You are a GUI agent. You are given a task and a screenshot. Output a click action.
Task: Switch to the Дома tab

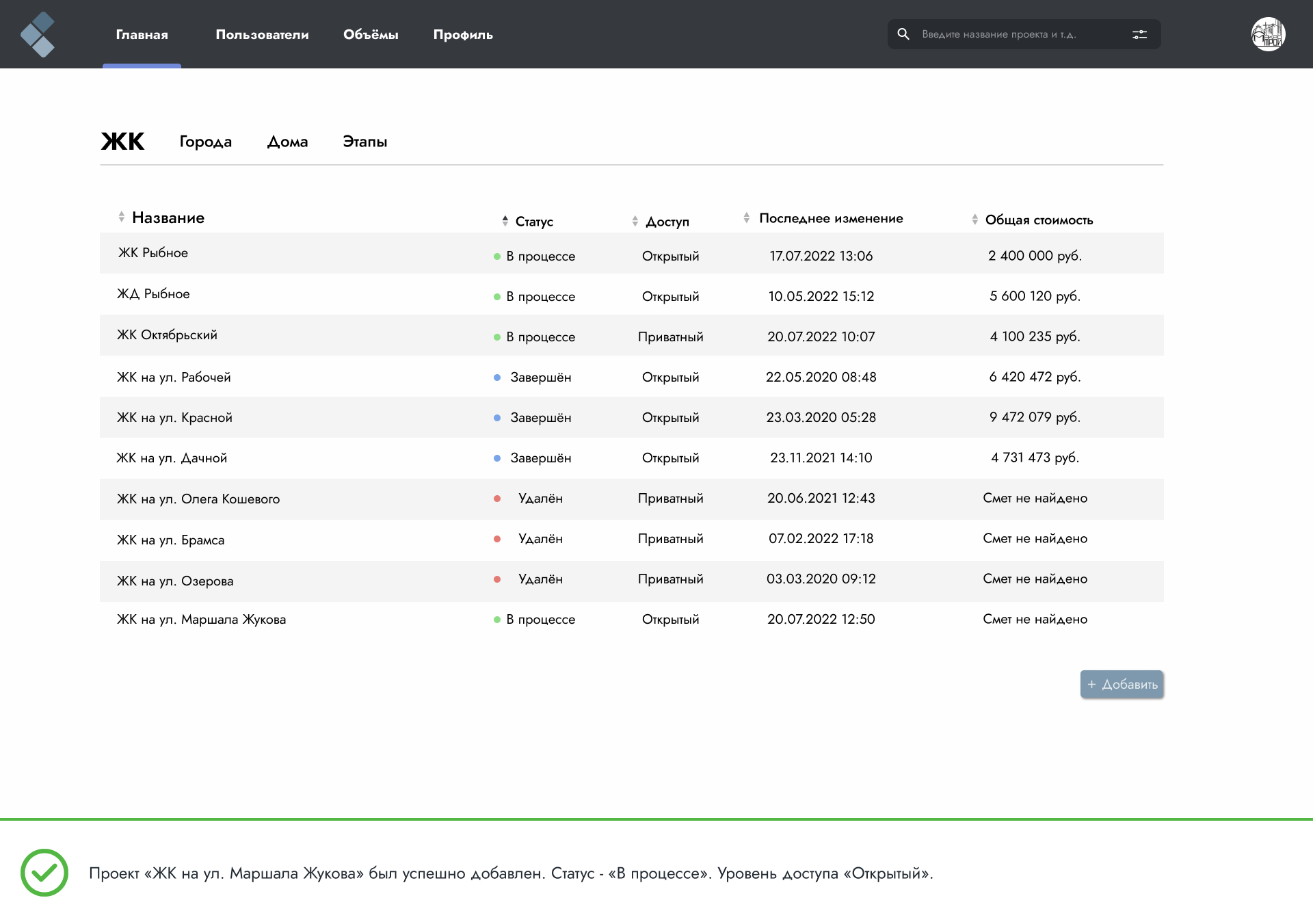pos(287,142)
